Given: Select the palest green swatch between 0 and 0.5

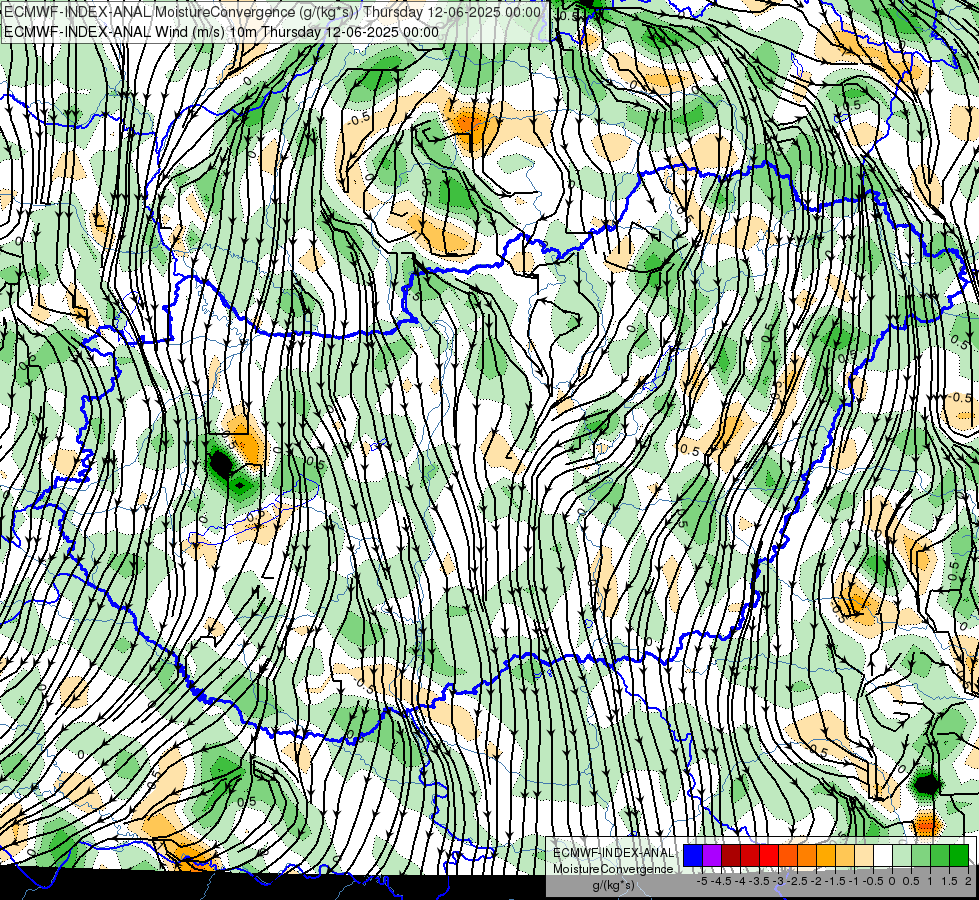Looking at the screenshot, I should point(902,855).
